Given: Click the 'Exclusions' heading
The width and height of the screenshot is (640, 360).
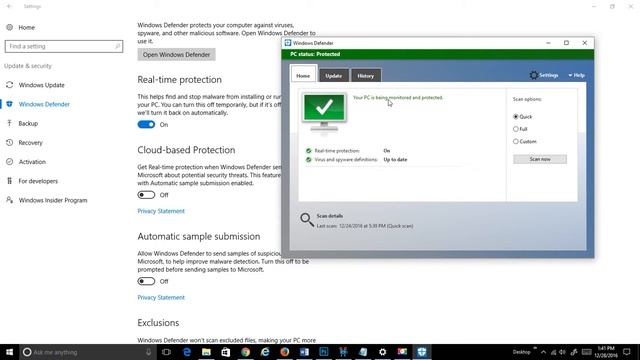Looking at the screenshot, I should 158,322.
